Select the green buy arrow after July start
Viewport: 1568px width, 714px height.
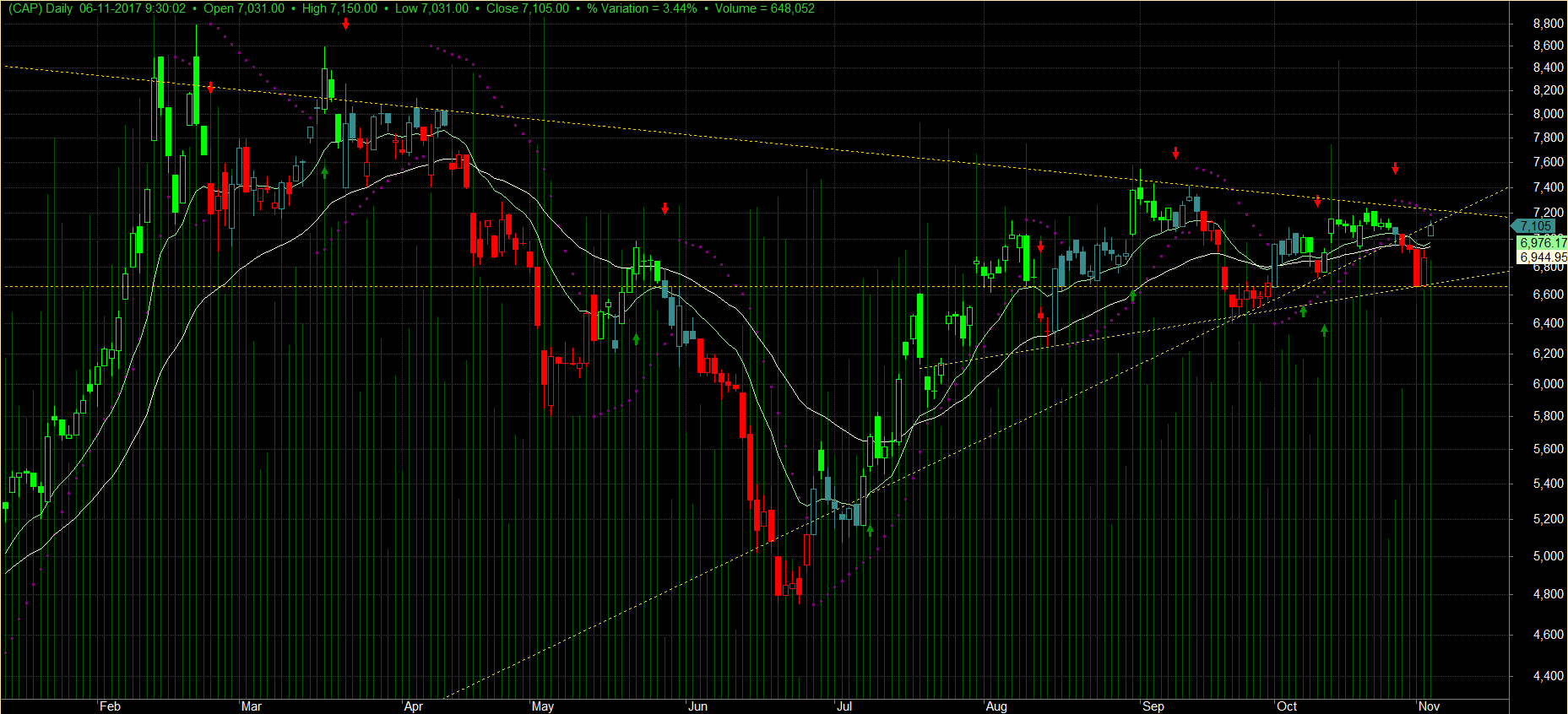870,531
